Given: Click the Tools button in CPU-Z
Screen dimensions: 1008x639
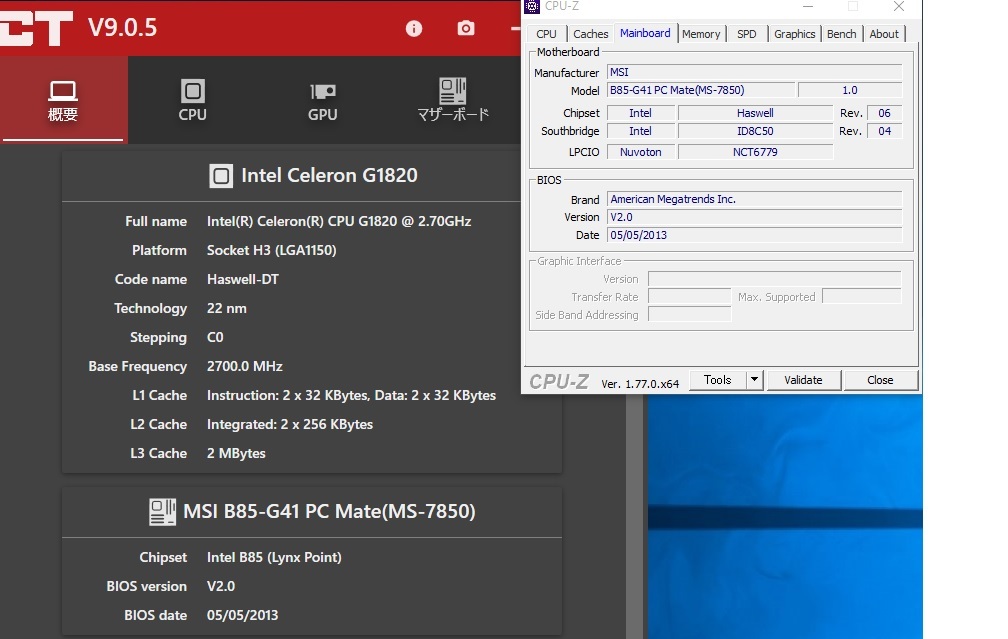Looking at the screenshot, I should coord(717,380).
